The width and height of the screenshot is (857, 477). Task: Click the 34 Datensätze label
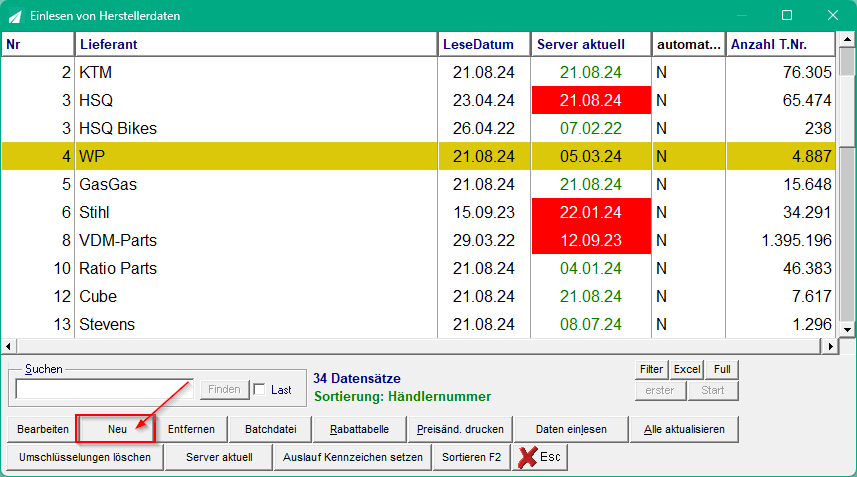pyautogui.click(x=357, y=378)
